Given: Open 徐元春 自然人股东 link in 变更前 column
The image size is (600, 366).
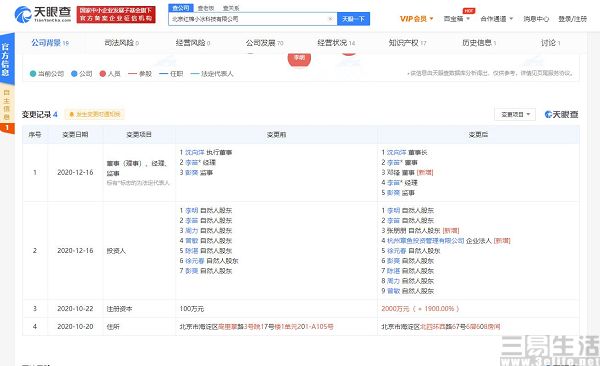Looking at the screenshot, I should 195,261.
